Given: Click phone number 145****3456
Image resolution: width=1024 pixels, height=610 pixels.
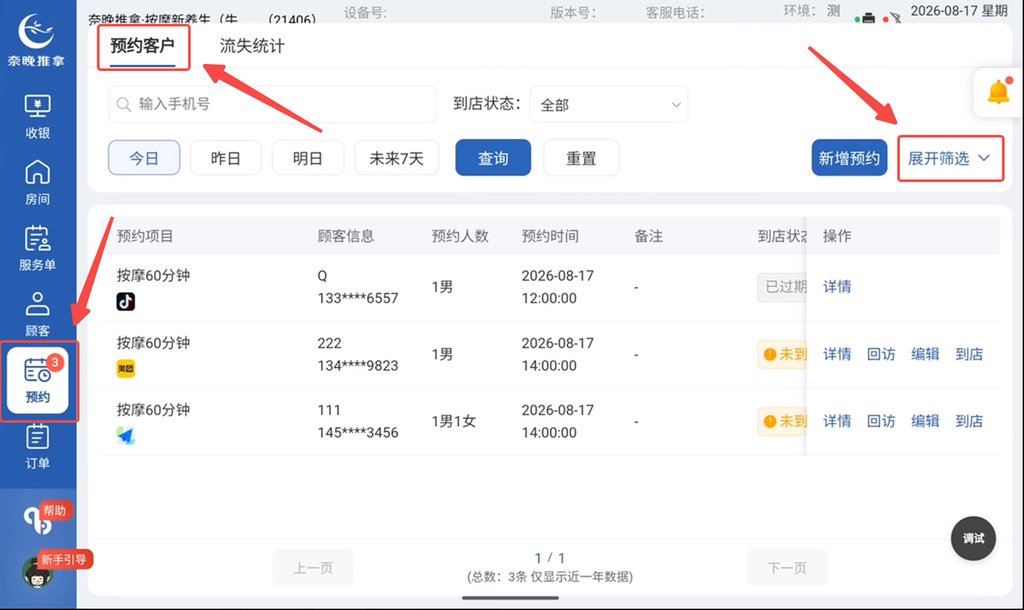Looking at the screenshot, I should (358, 432).
